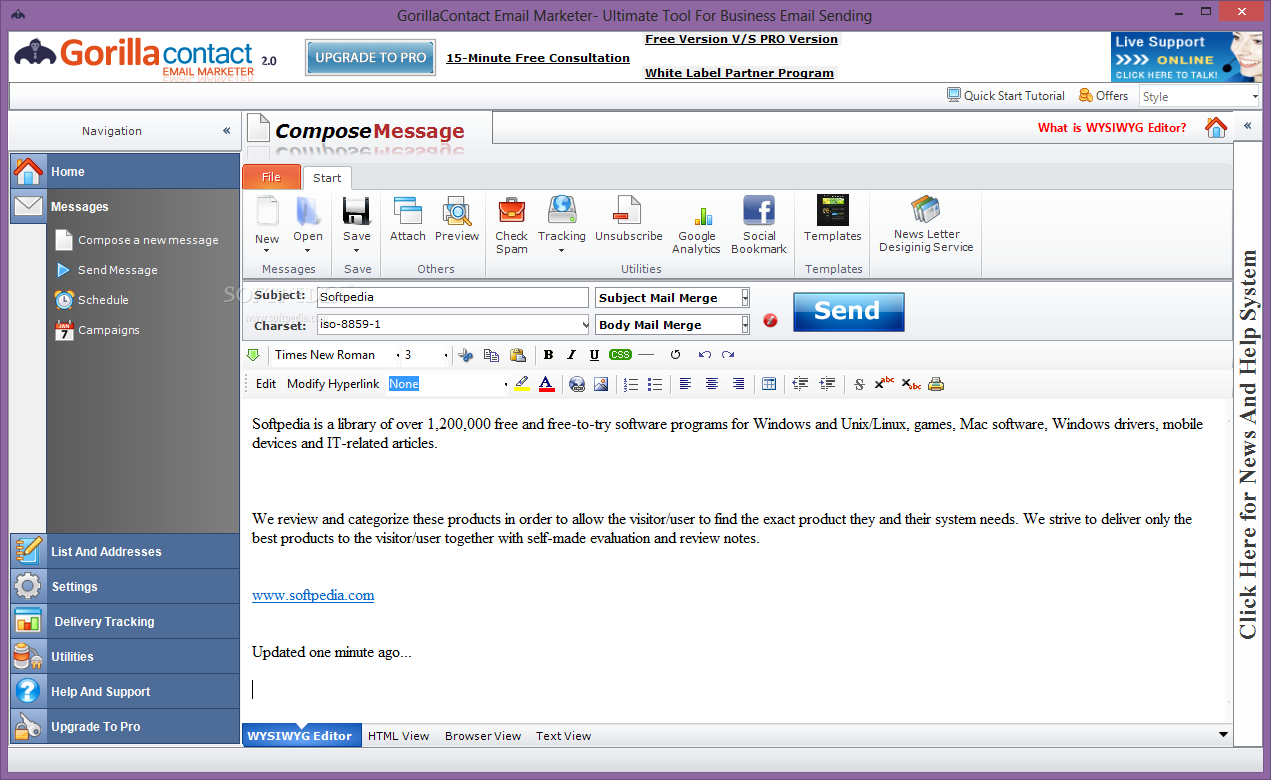Click the www.softpedia.com hyperlink
Image resolution: width=1271 pixels, height=780 pixels.
[313, 595]
